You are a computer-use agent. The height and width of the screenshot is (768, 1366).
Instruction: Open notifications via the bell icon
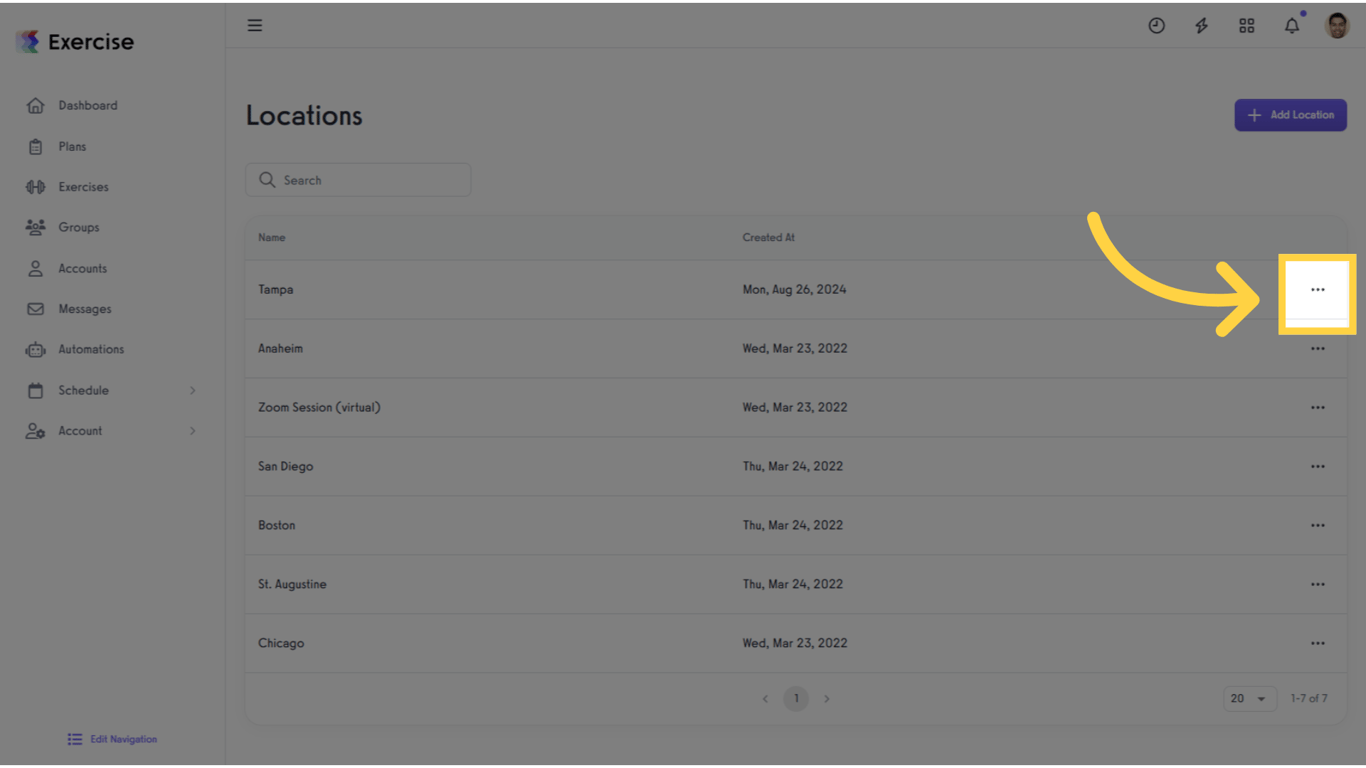coord(1291,25)
